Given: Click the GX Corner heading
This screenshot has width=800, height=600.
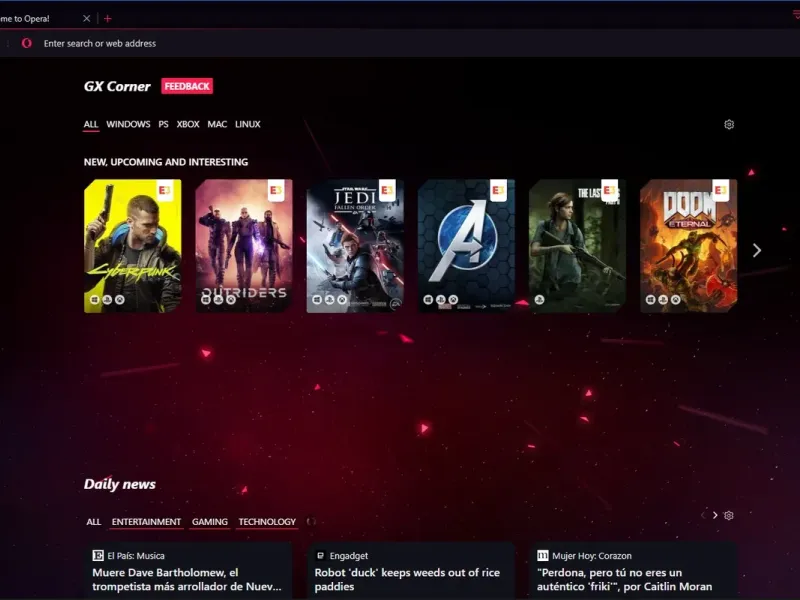Looking at the screenshot, I should [117, 86].
